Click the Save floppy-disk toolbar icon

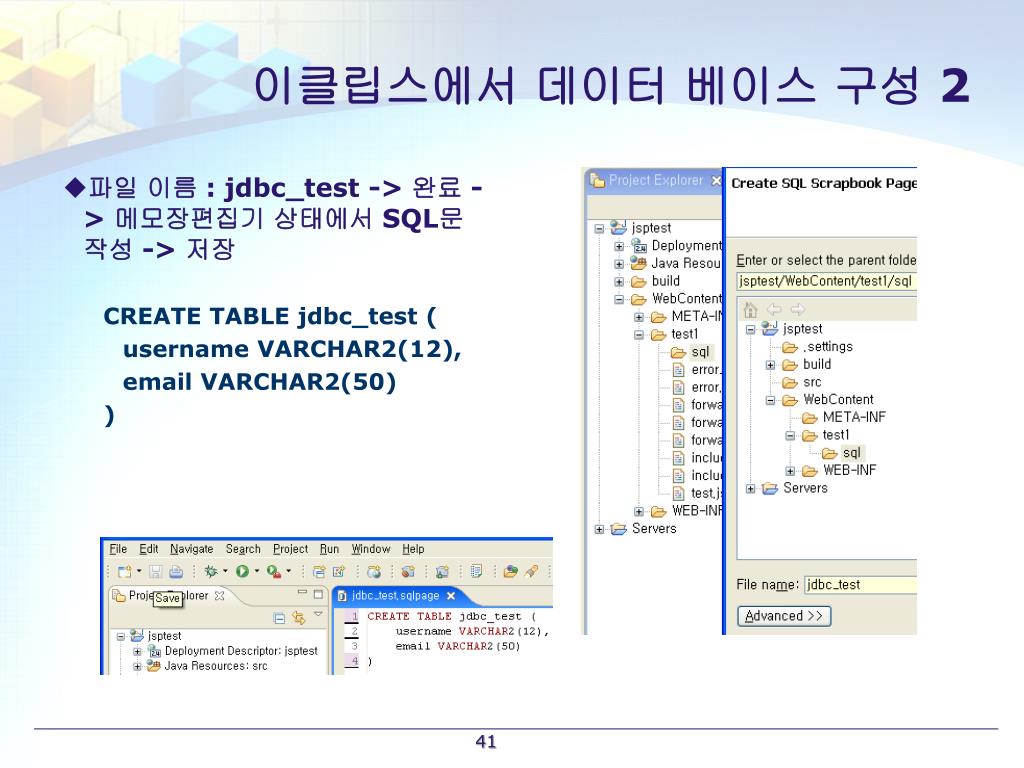click(155, 571)
